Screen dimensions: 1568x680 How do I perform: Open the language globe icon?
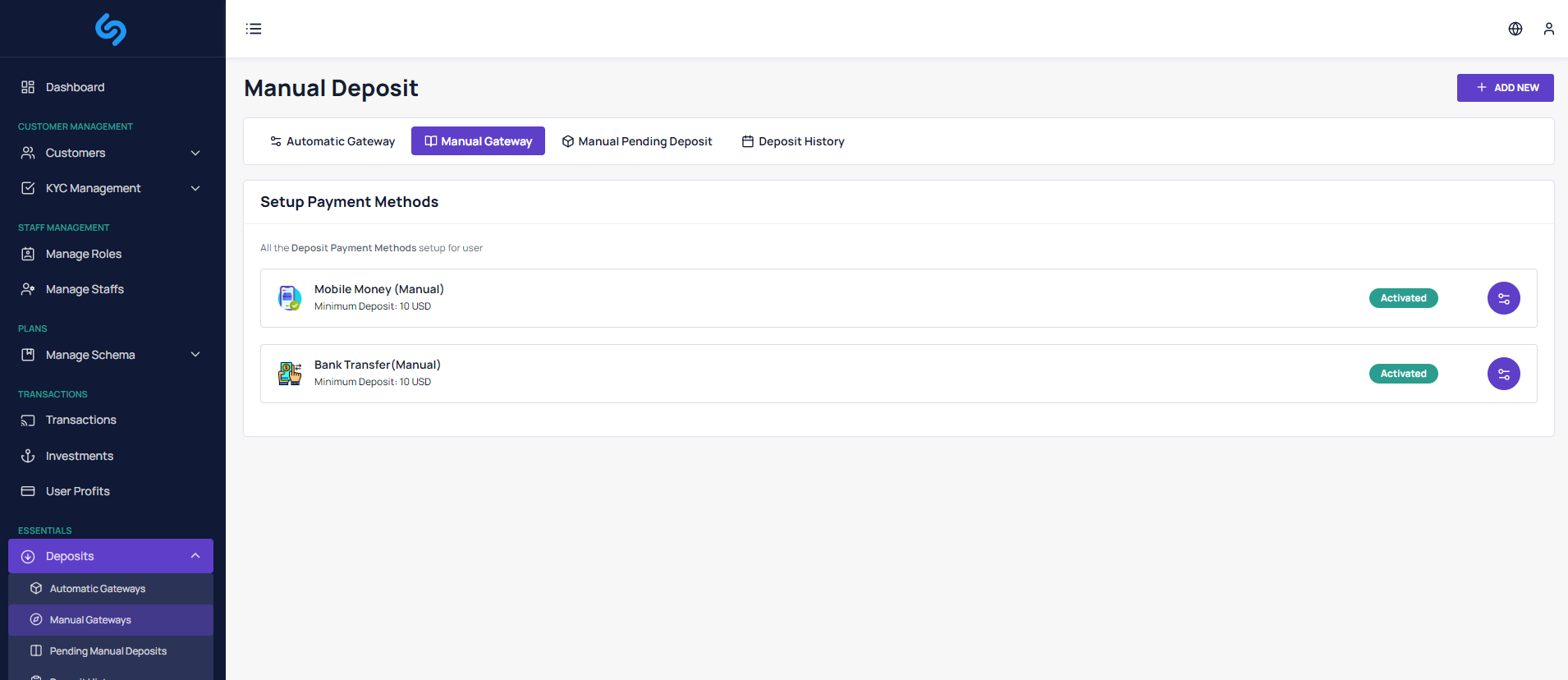(x=1515, y=29)
